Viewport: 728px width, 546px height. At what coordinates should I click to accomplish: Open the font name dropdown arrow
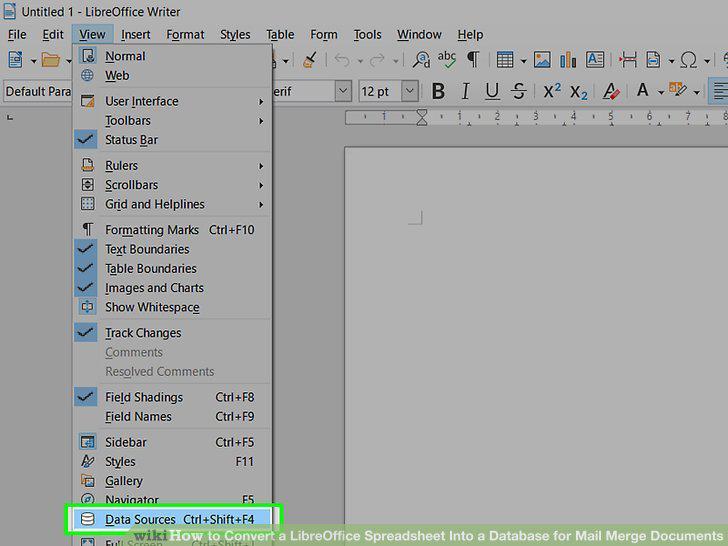point(343,91)
